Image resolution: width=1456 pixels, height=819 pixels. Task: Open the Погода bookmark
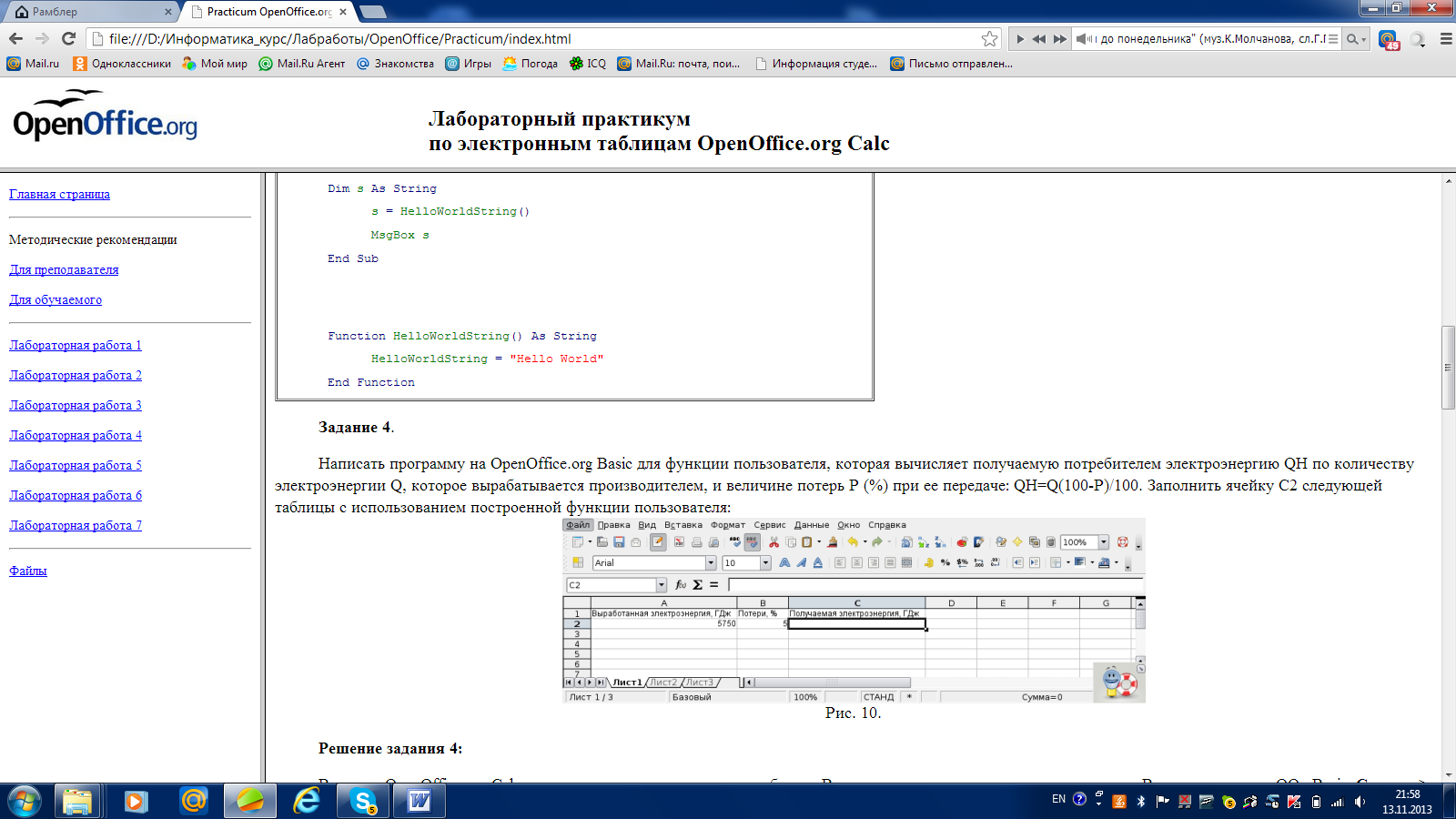click(x=530, y=64)
